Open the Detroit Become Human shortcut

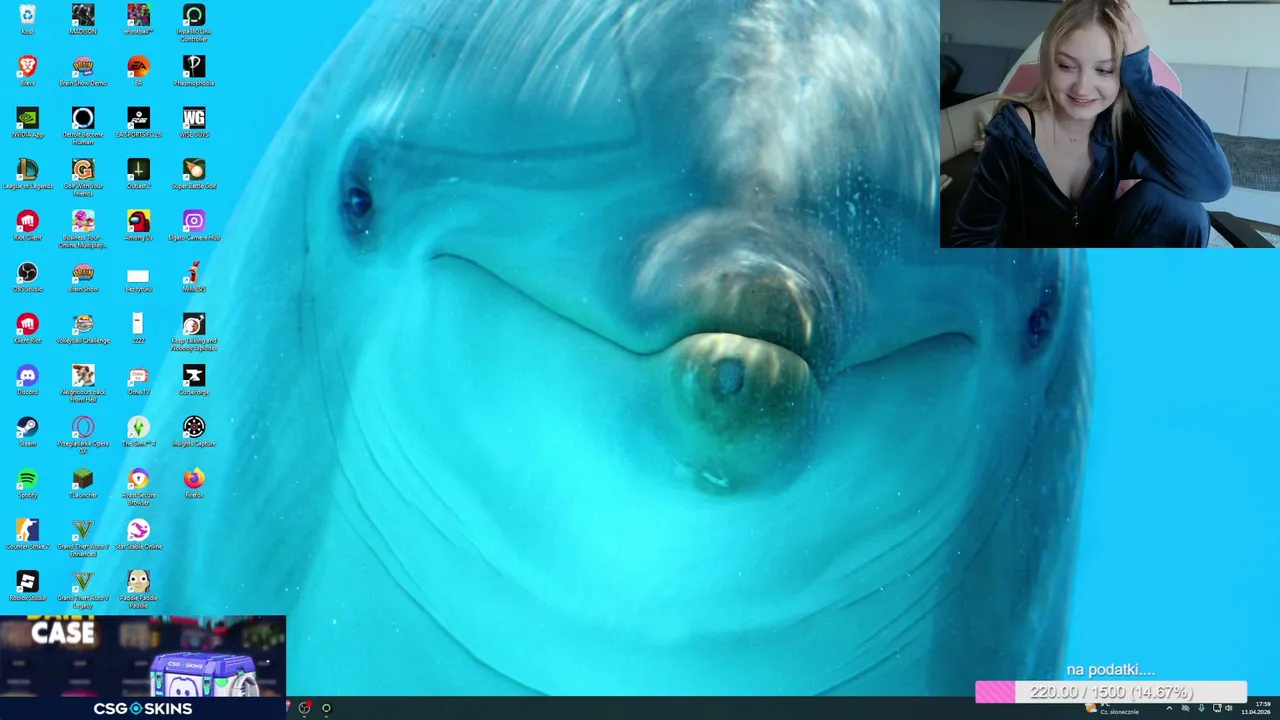click(83, 125)
